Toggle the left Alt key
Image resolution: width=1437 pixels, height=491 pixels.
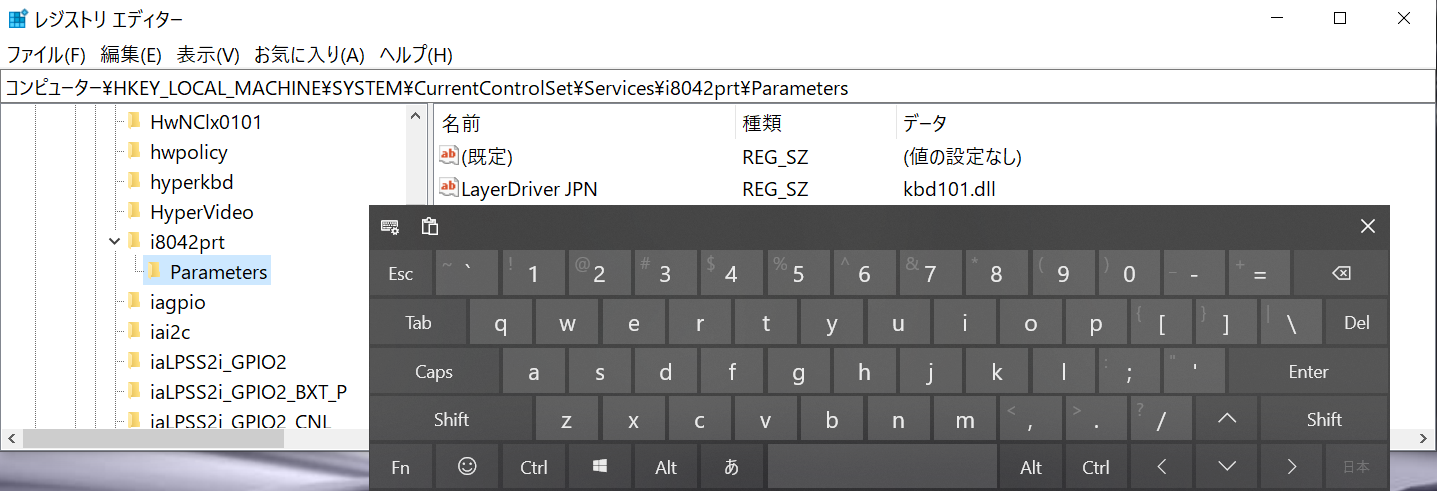[666, 467]
